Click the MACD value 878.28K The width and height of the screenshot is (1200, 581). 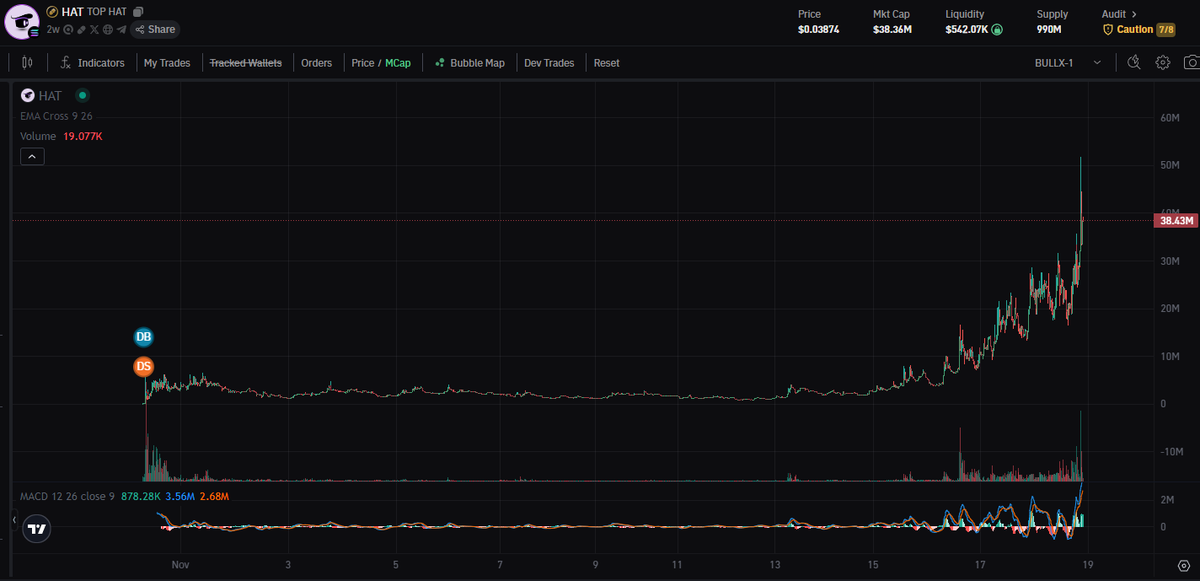coord(142,496)
